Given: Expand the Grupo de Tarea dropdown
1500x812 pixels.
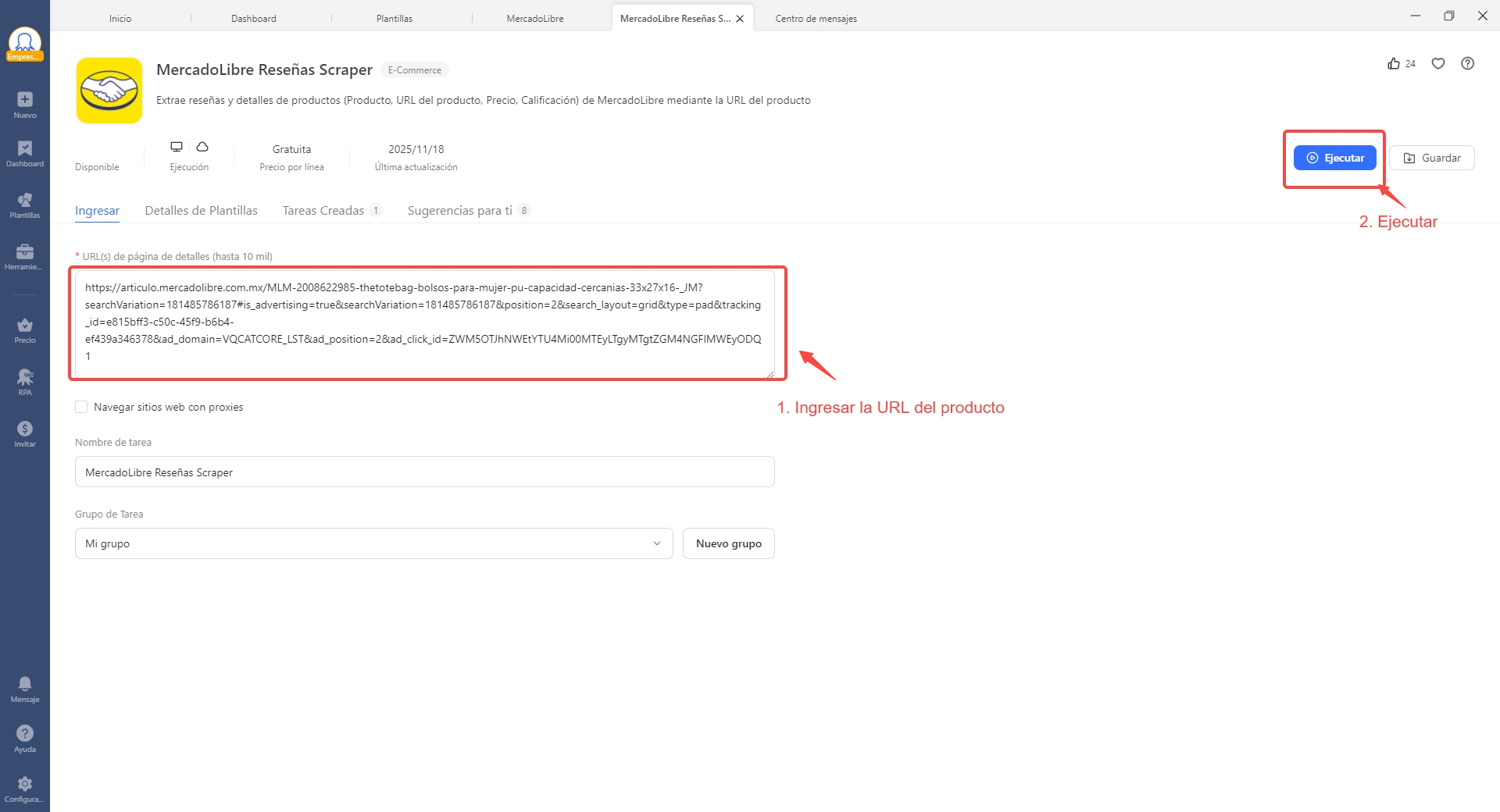Looking at the screenshot, I should [373, 543].
